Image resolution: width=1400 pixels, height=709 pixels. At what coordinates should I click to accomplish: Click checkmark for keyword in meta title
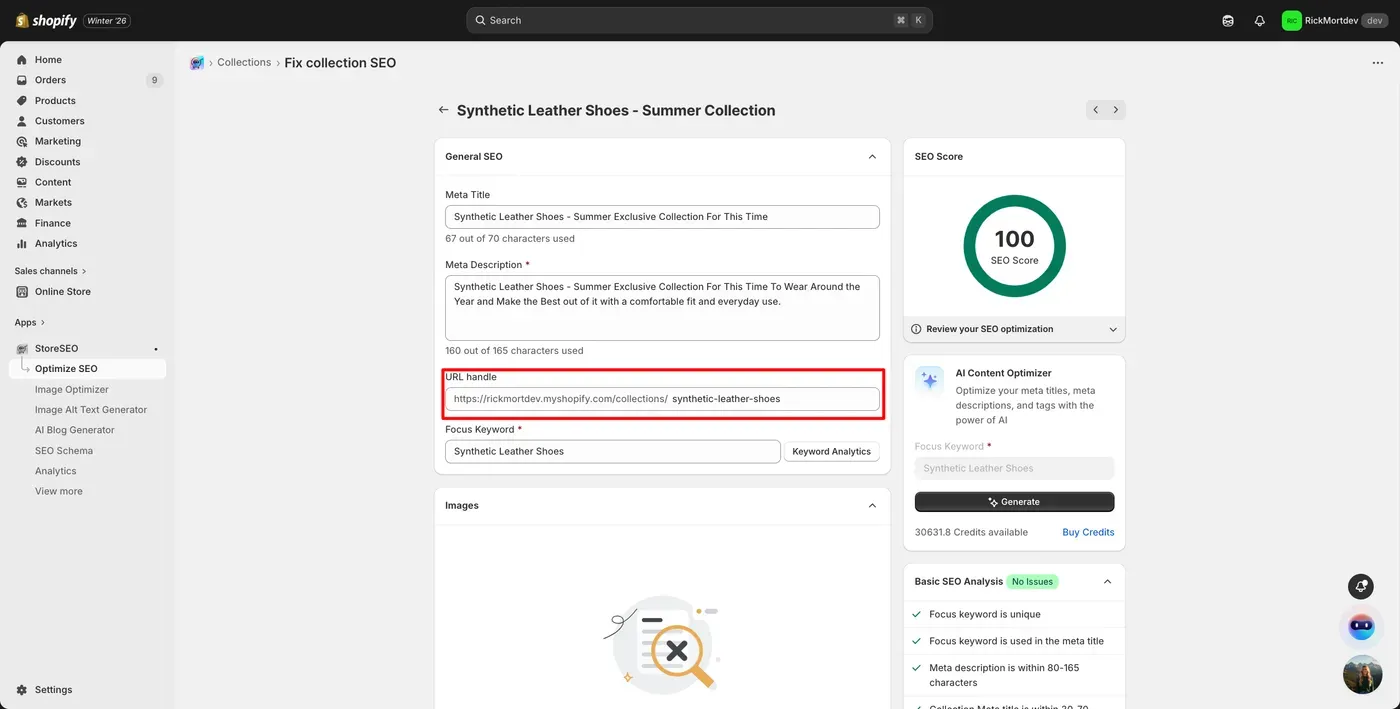point(917,641)
